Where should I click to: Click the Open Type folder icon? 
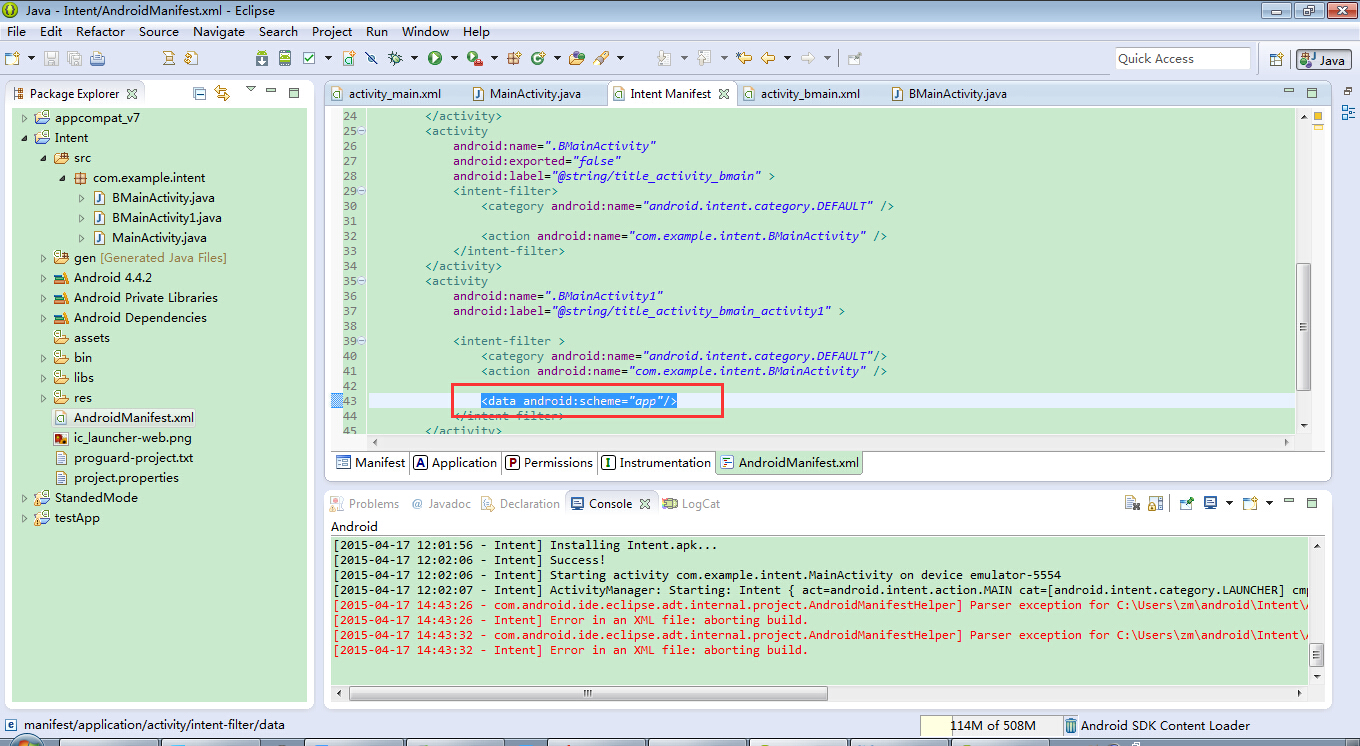tap(577, 58)
